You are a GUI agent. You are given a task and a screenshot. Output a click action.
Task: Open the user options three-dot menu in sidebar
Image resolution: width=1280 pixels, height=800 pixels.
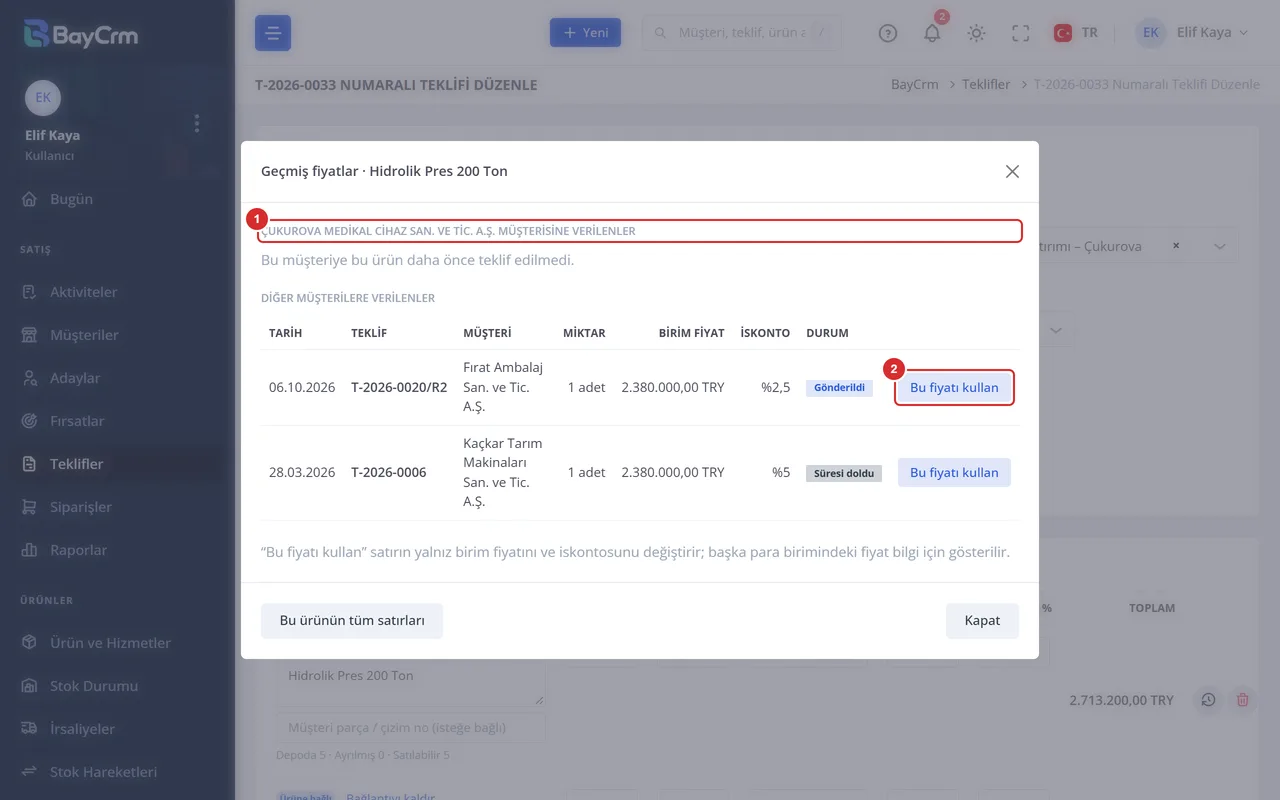197,123
